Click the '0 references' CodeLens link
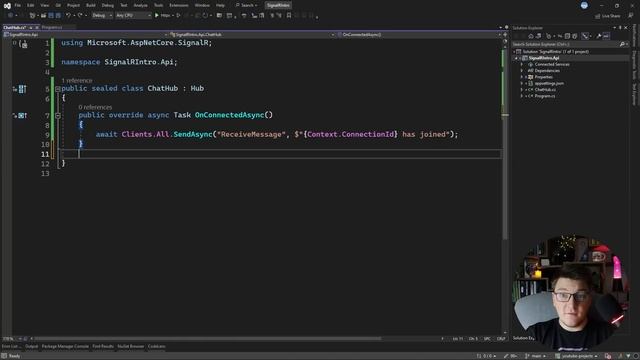Screen dimensions: 640x360 (95, 107)
